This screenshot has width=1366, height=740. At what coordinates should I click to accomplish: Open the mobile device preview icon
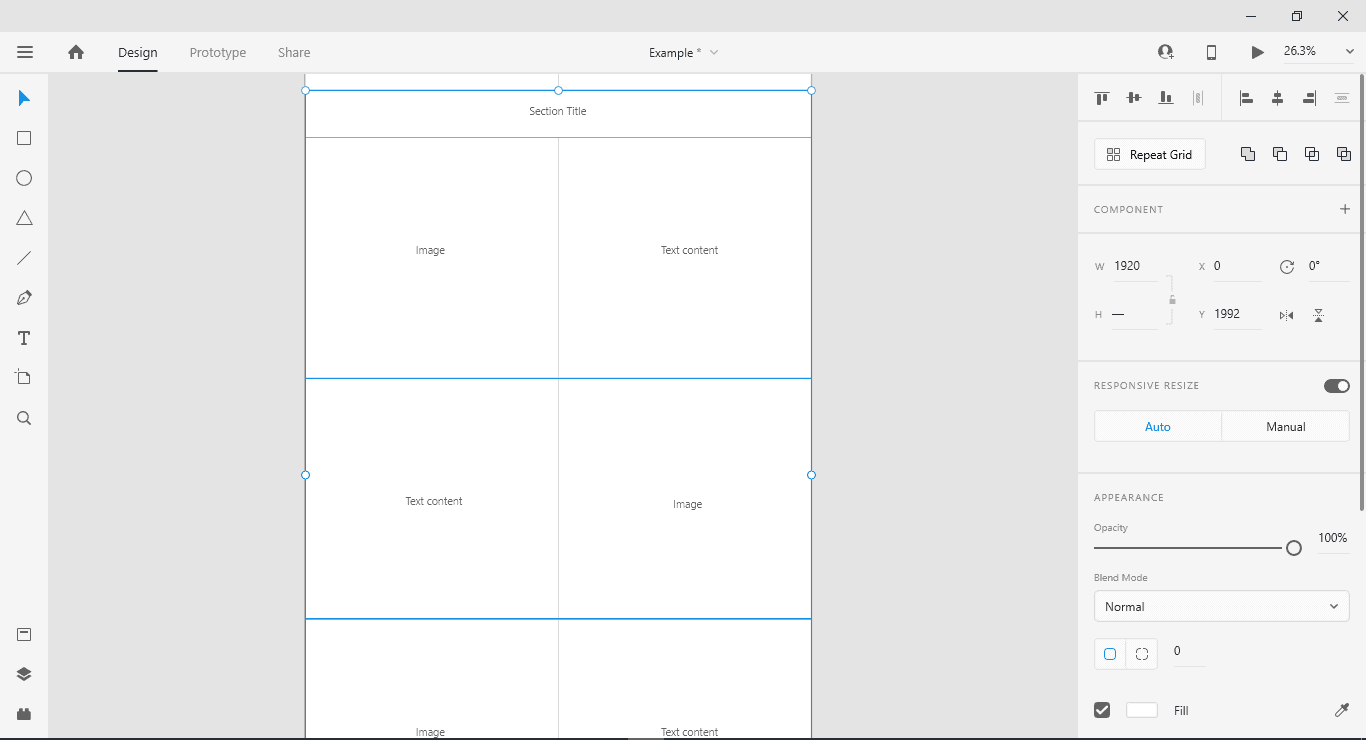point(1211,52)
